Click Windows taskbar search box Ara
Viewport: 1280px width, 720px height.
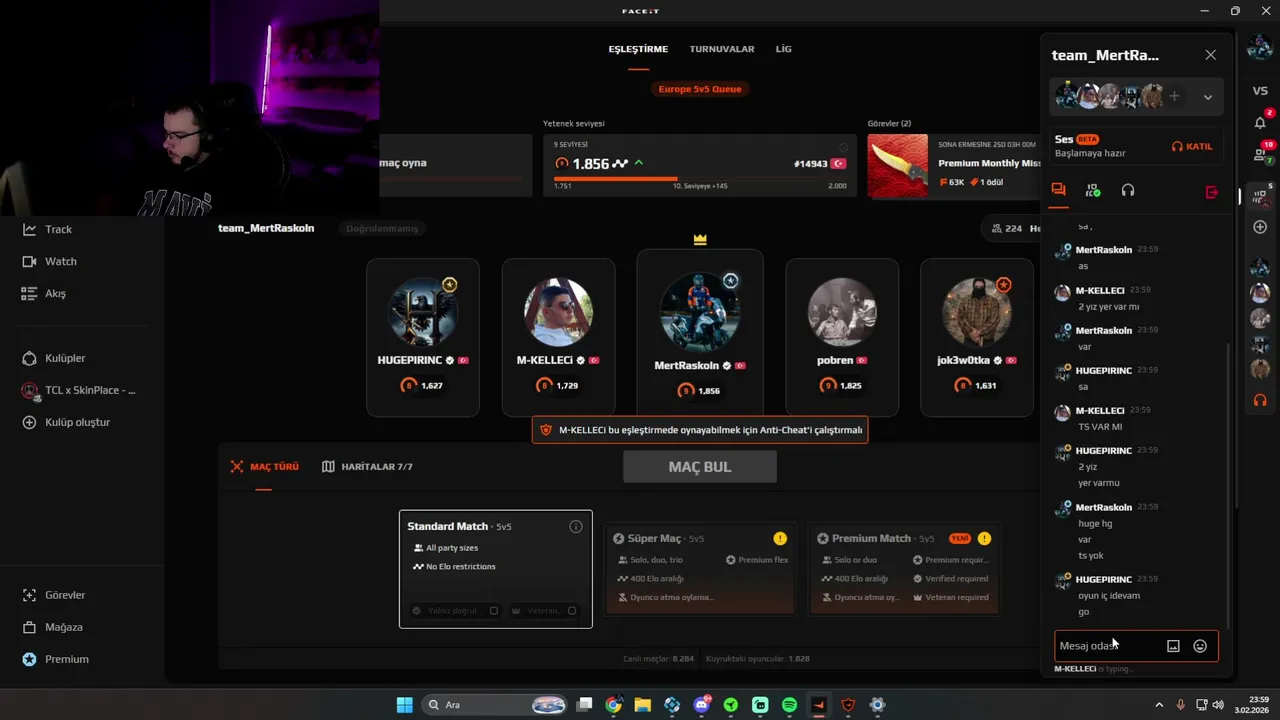pos(496,705)
